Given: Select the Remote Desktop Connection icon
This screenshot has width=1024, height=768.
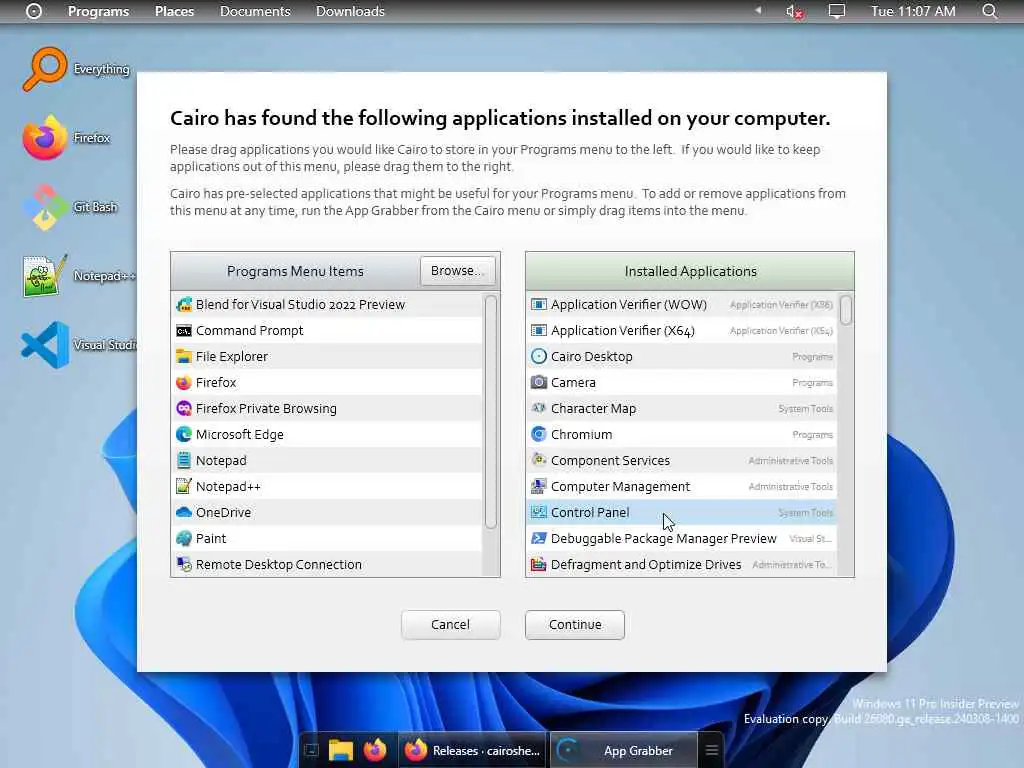Looking at the screenshot, I should tap(184, 564).
